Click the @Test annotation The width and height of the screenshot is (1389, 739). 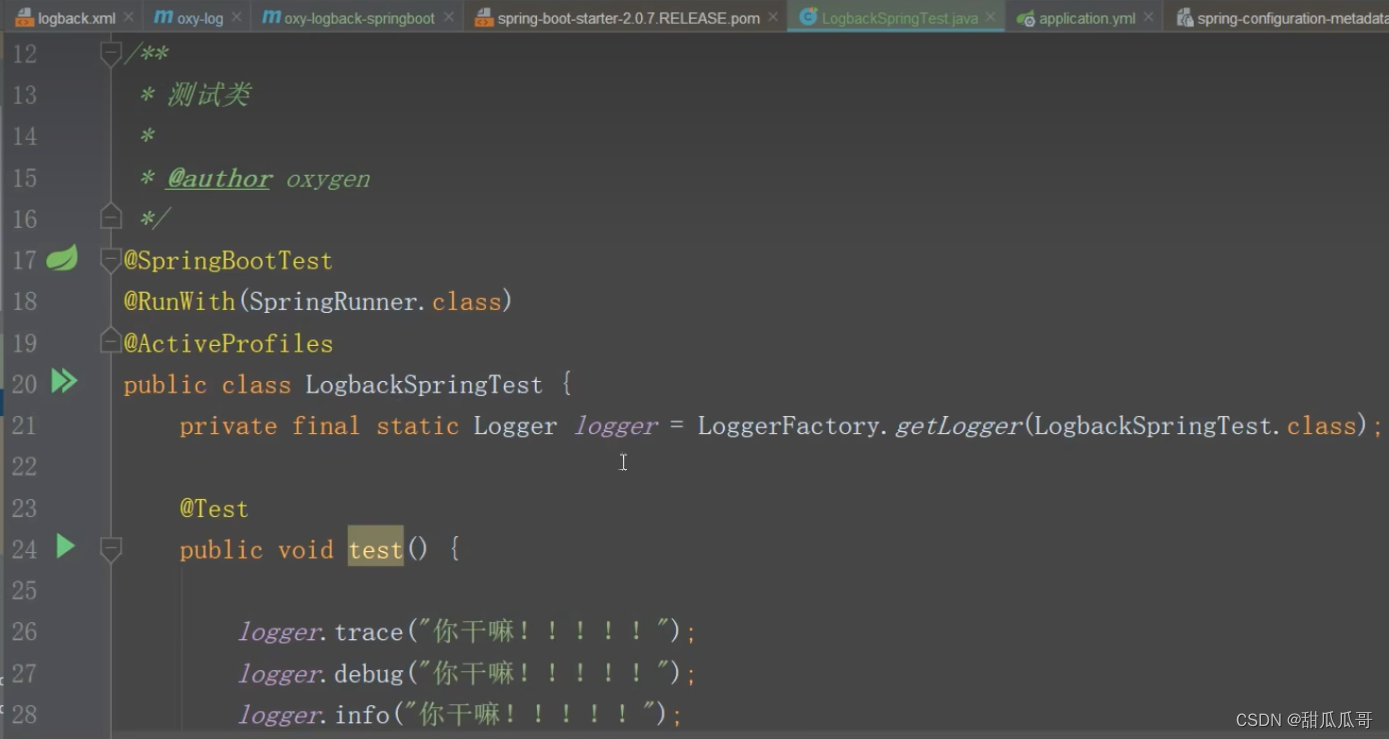point(214,508)
